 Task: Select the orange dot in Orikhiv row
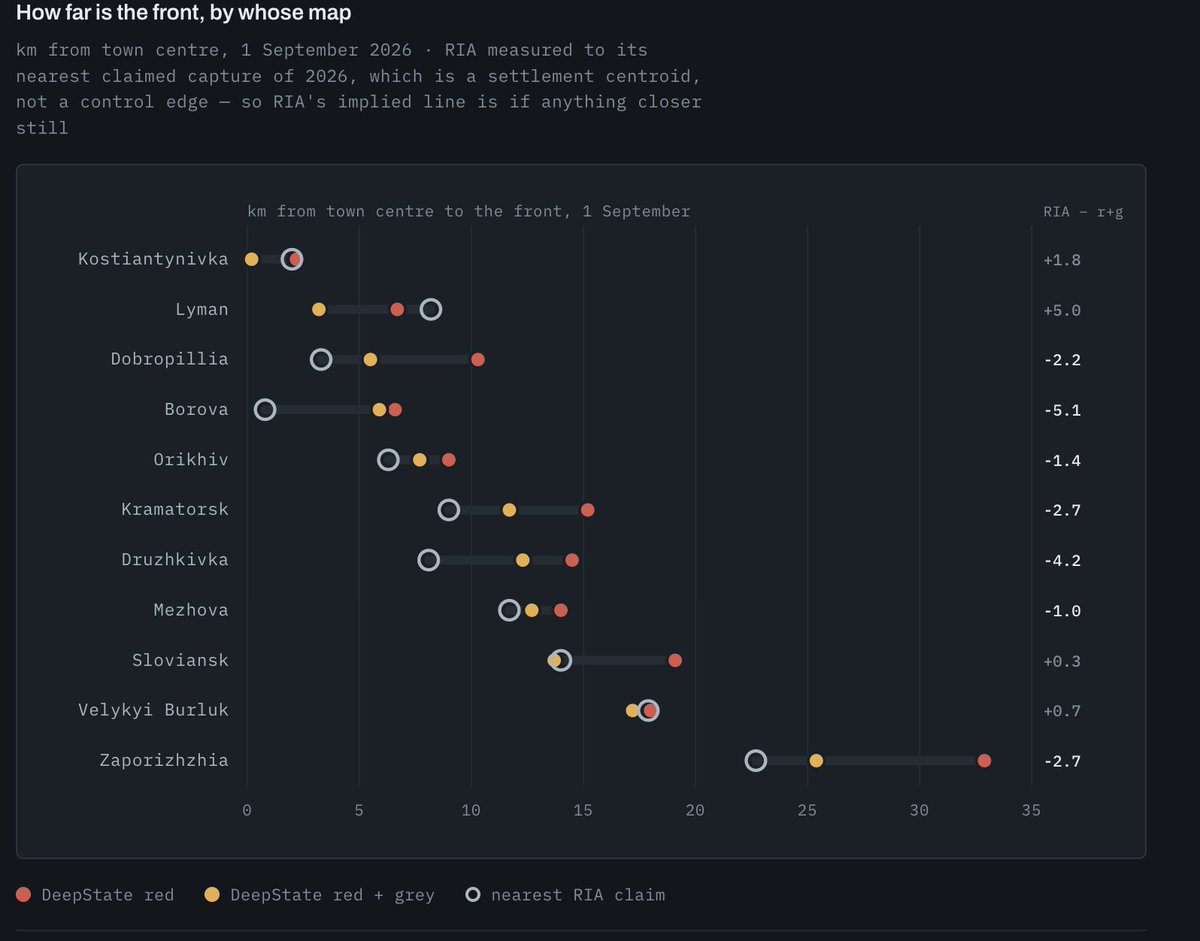click(419, 460)
